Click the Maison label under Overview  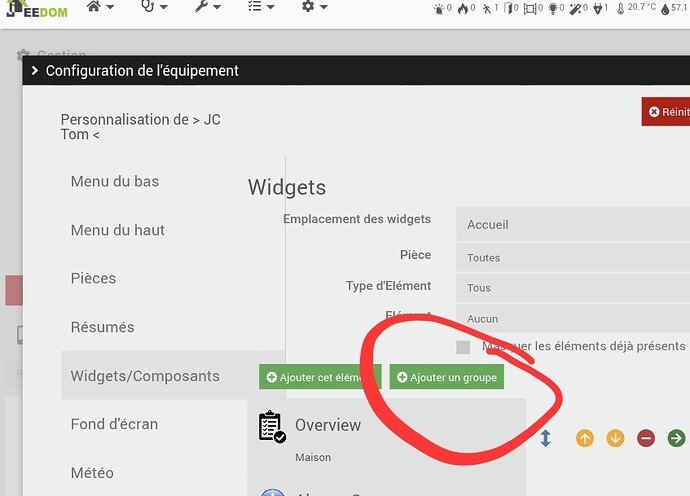pos(313,457)
